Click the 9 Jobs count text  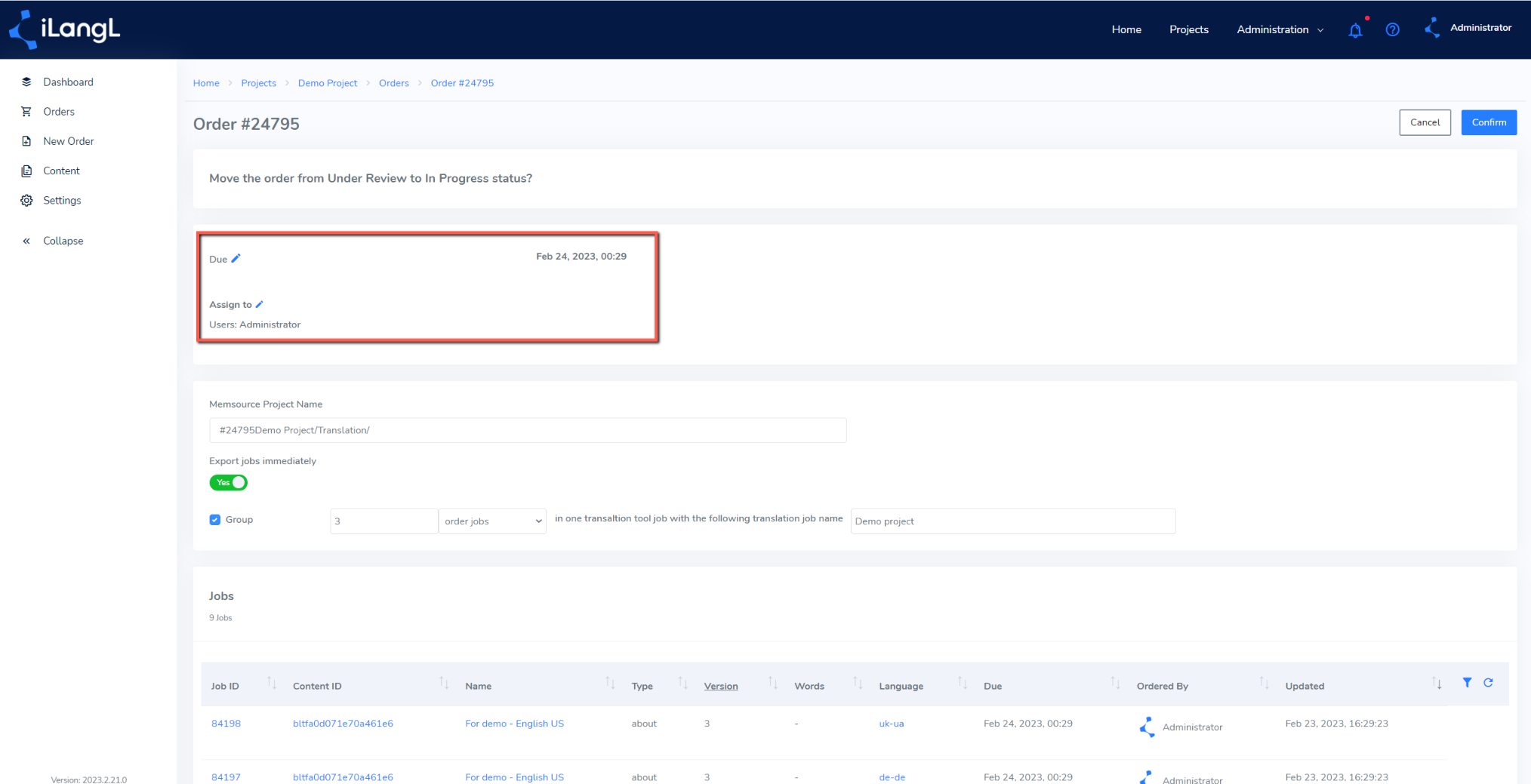(220, 618)
